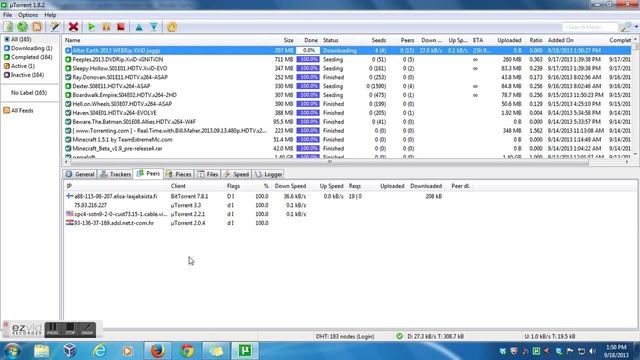Click the Move Down Queue arrow icon

point(154,27)
